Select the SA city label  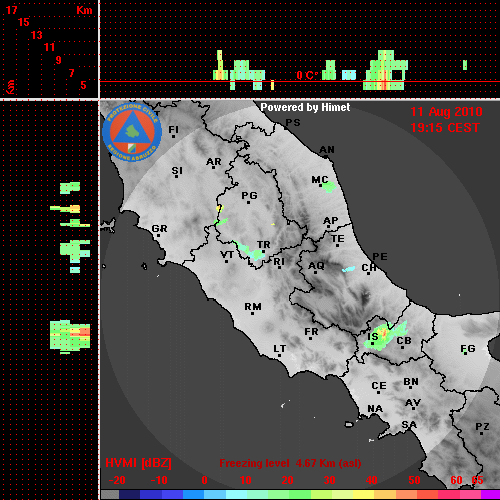point(409,425)
